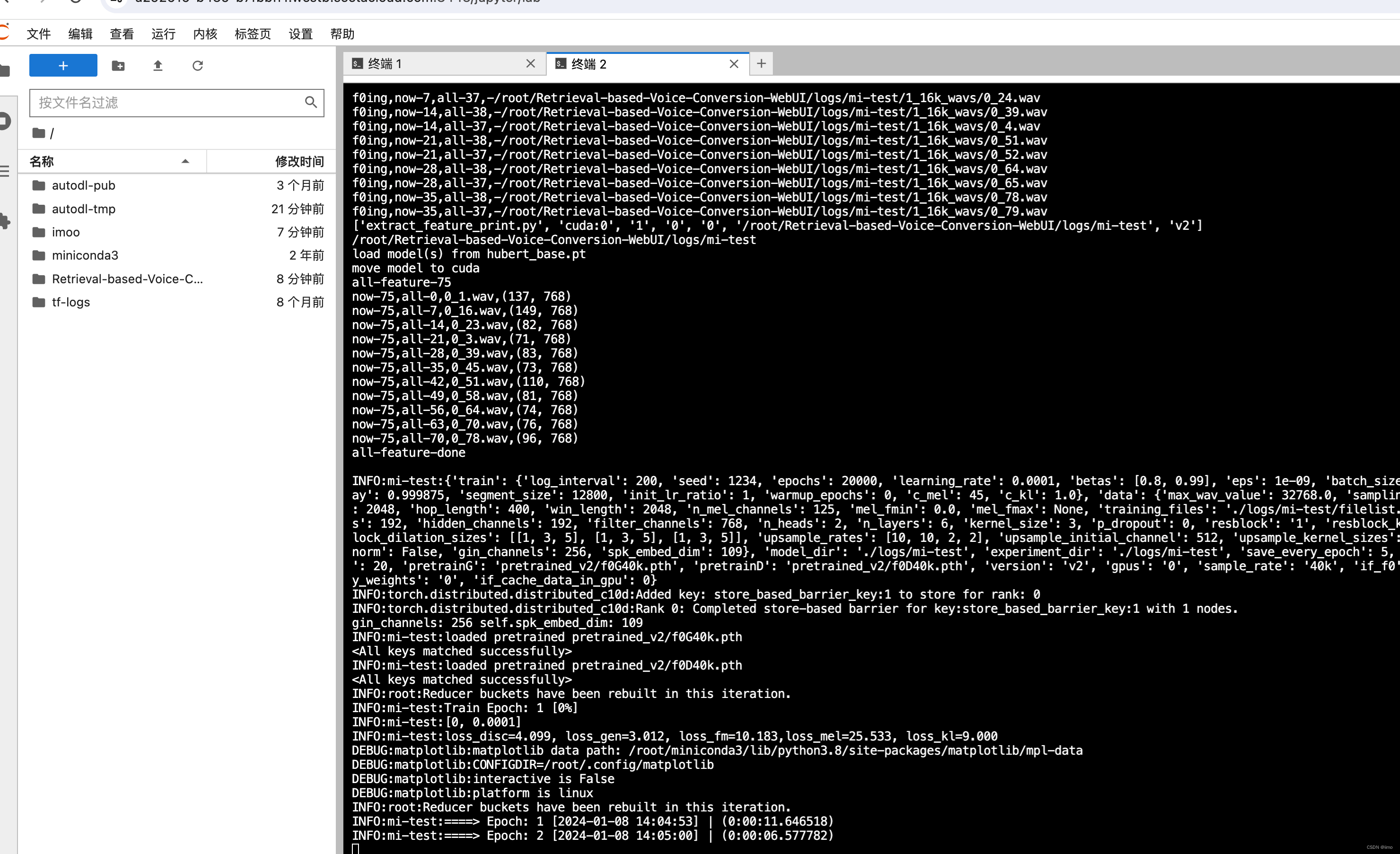Sort files by 修改时间 column

click(299, 161)
